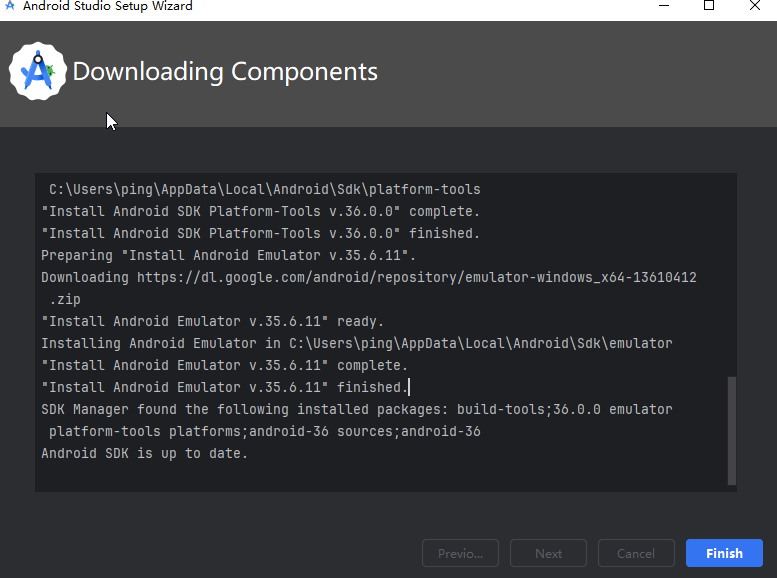Click the emulator download URL line
777x578 pixels.
click(369, 277)
